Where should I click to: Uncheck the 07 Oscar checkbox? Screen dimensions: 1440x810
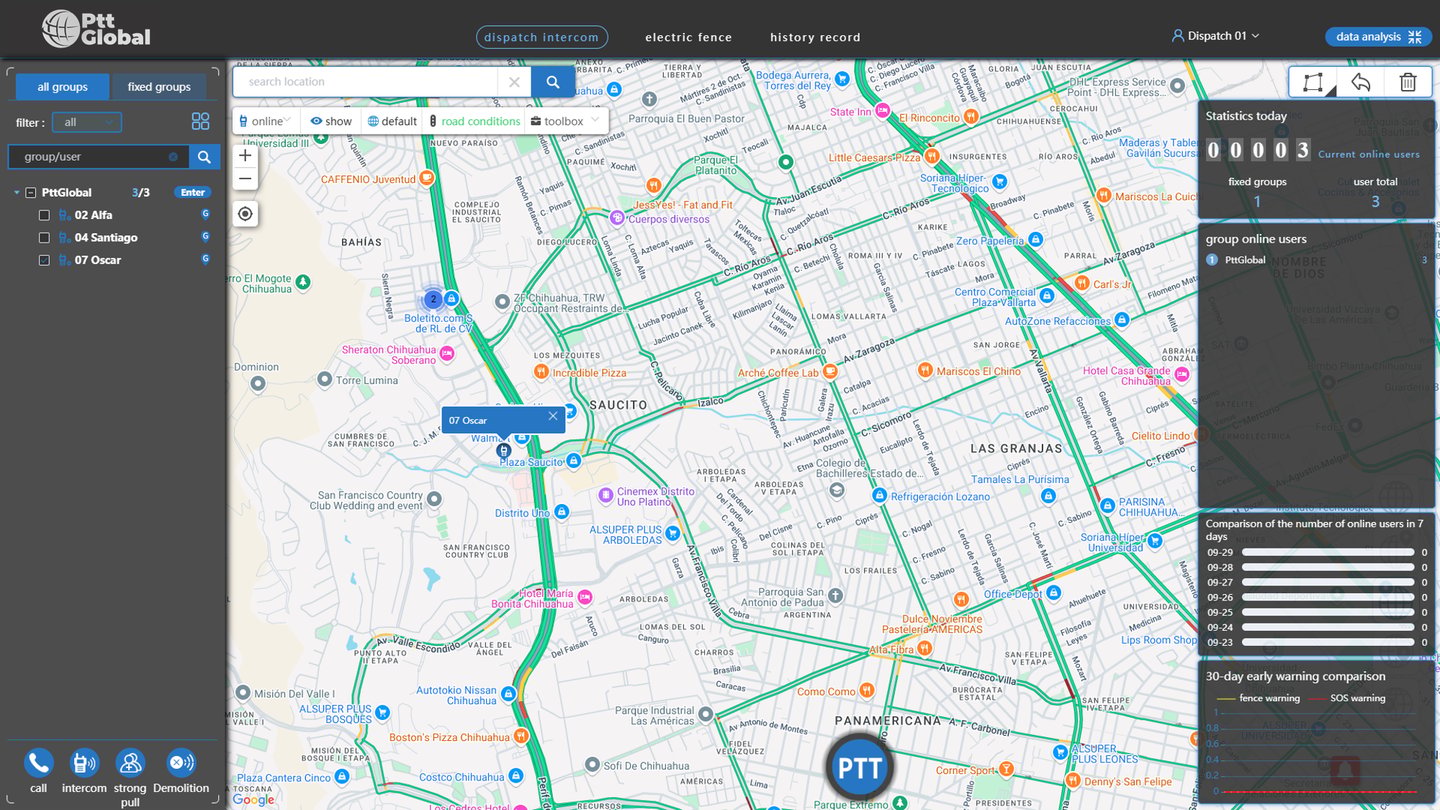tap(44, 260)
